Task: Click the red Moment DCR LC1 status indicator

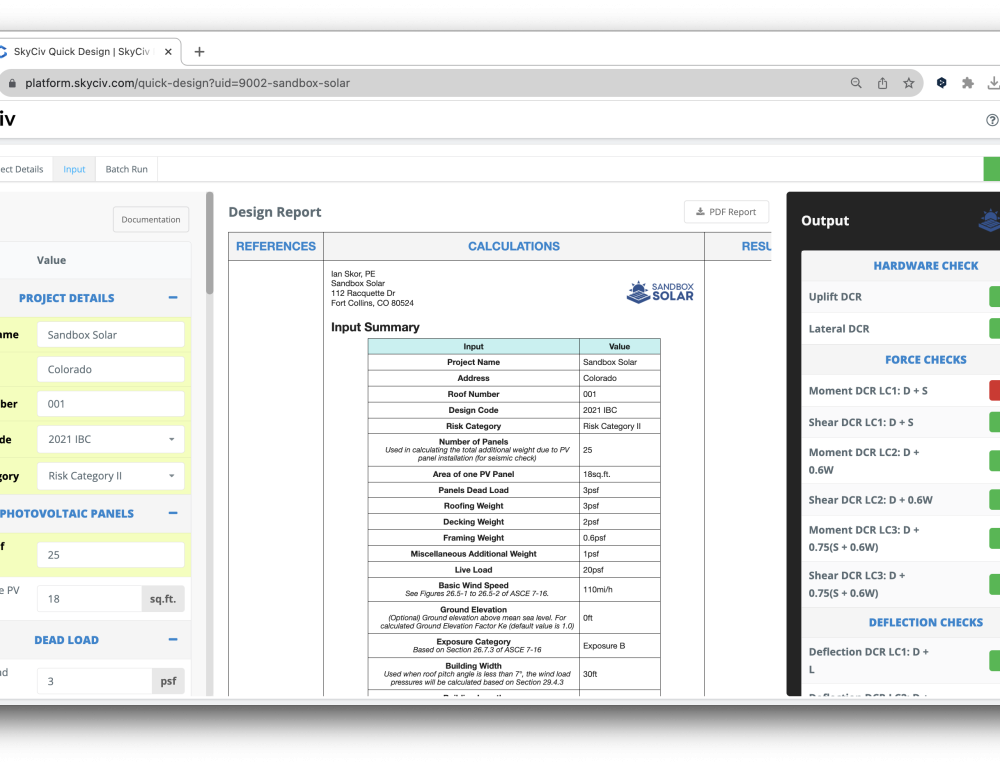Action: point(994,391)
